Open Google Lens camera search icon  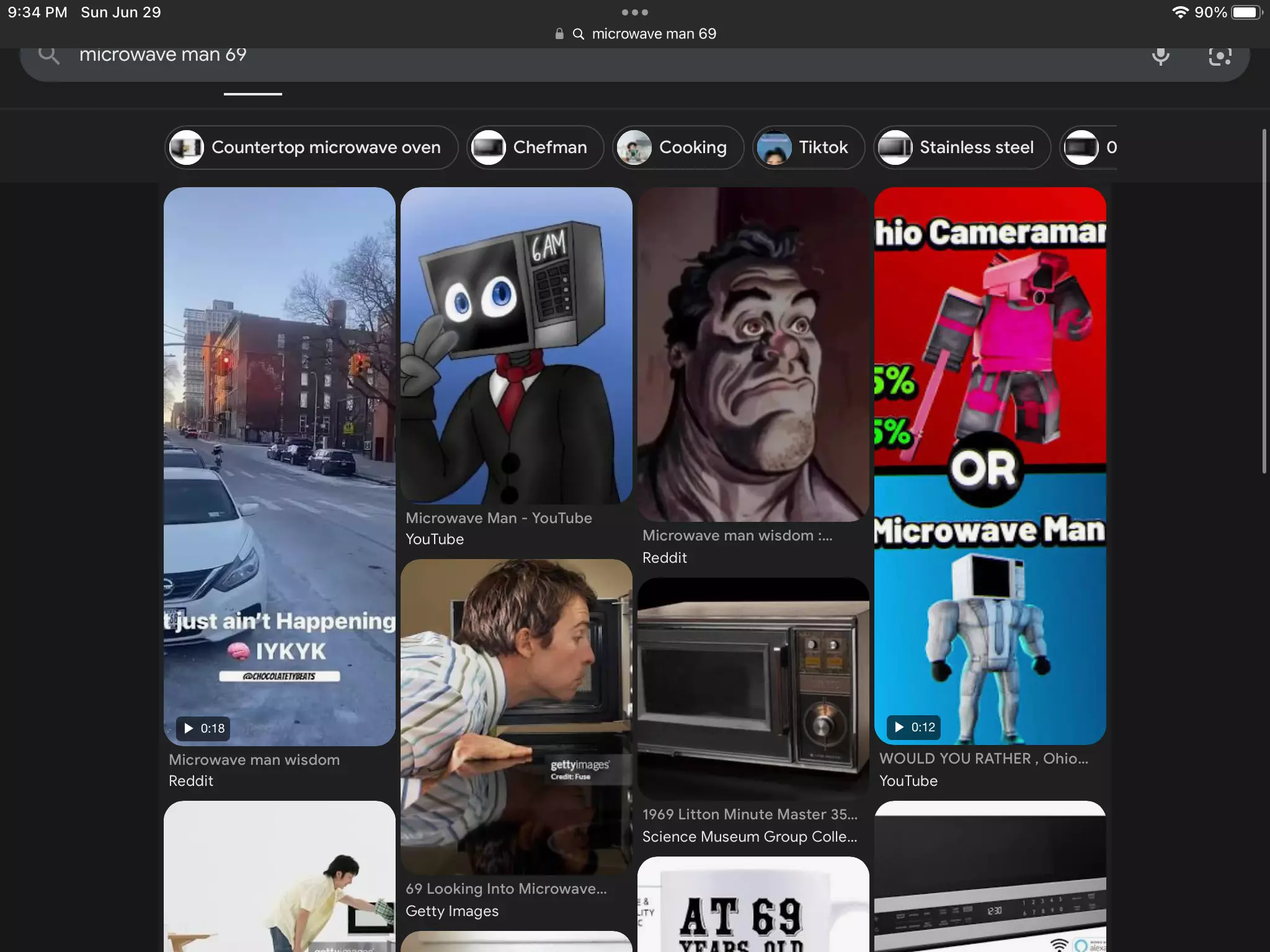click(x=1220, y=56)
